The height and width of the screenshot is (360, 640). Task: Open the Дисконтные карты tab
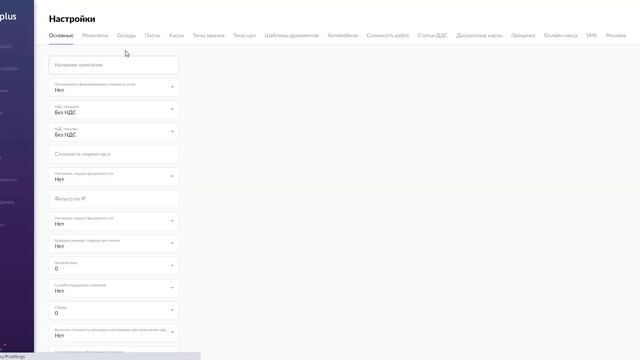(x=479, y=36)
